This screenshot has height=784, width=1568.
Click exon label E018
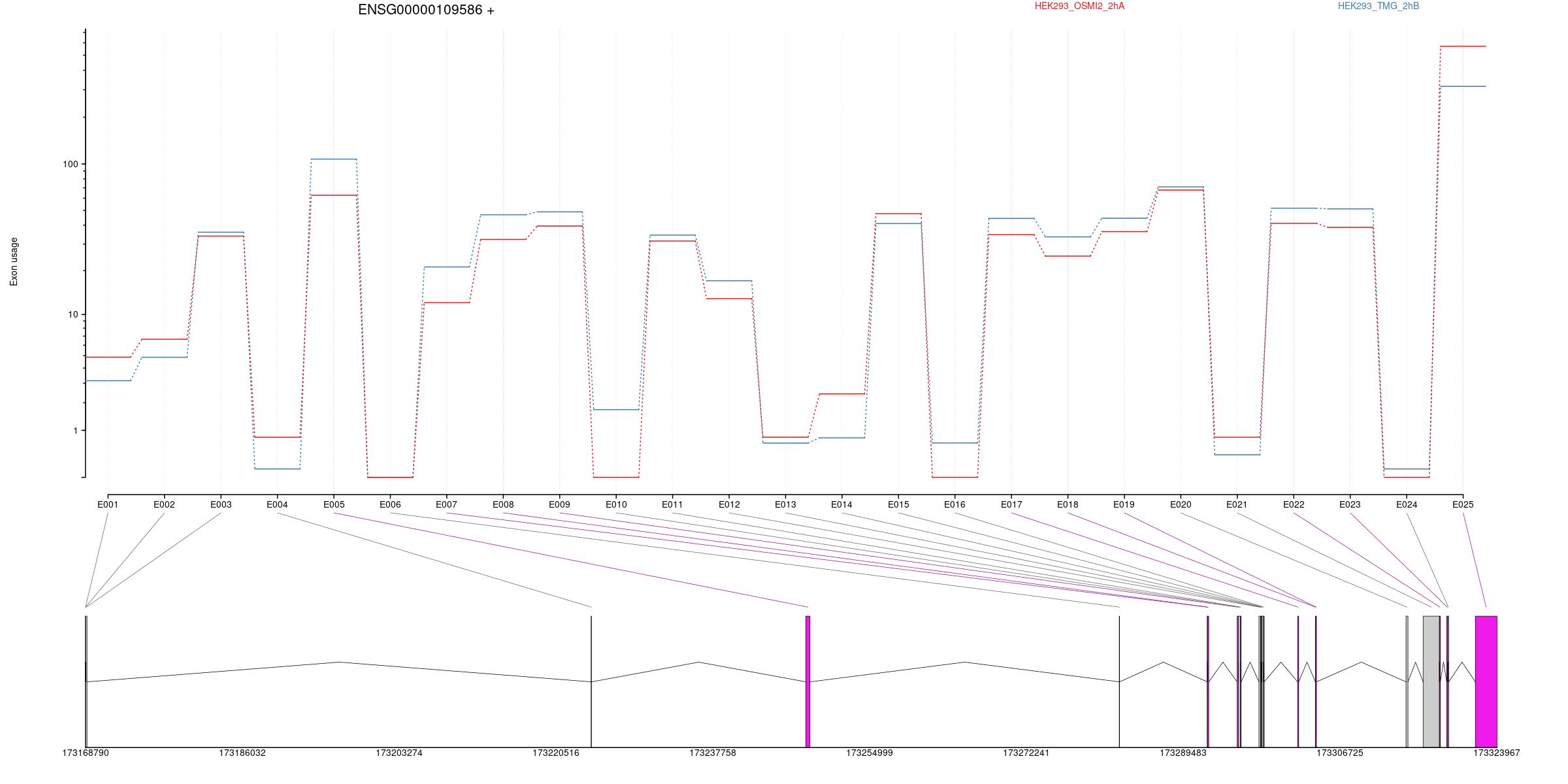[1068, 504]
